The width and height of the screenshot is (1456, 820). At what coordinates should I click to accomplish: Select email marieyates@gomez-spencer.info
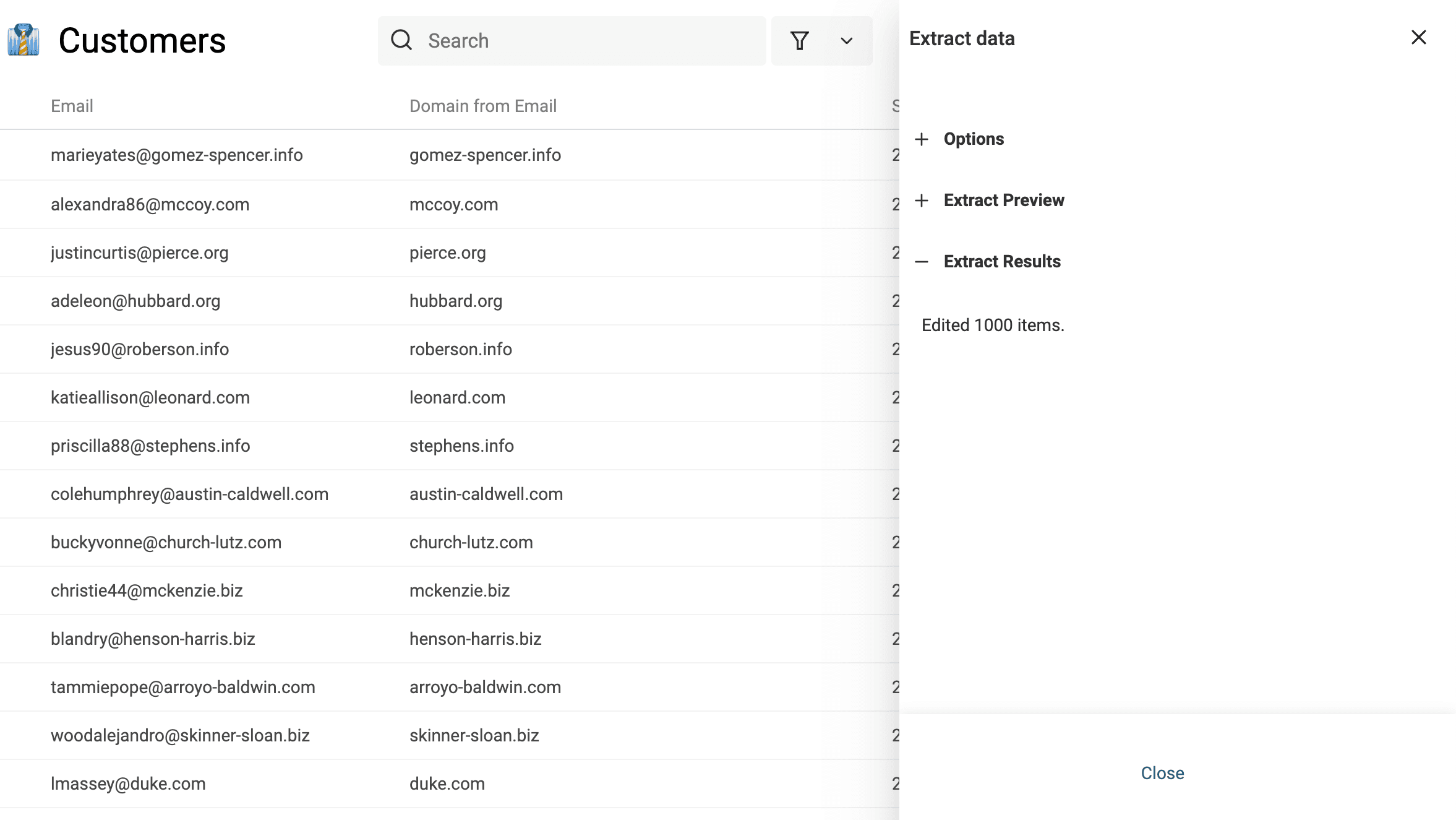coord(176,155)
